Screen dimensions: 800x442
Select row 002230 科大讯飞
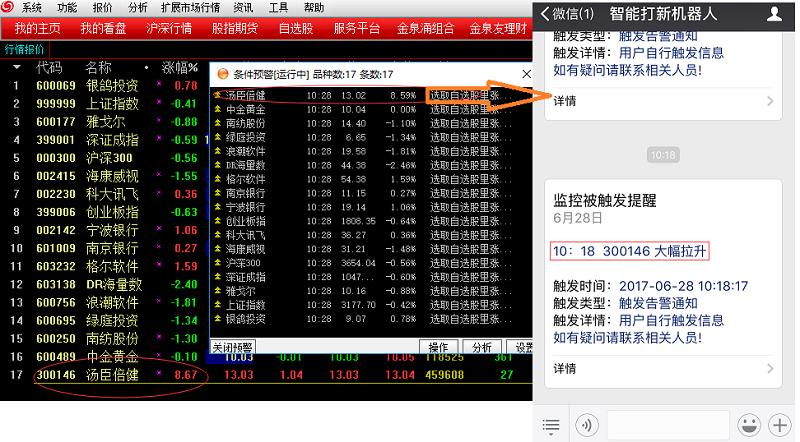105,194
